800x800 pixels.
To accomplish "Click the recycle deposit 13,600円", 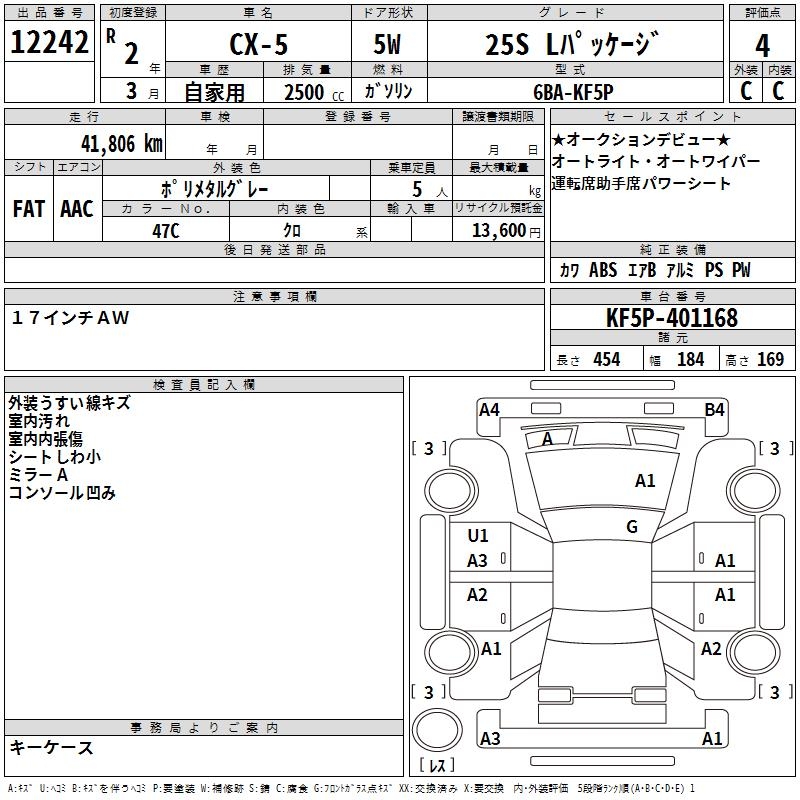I will coord(506,231).
